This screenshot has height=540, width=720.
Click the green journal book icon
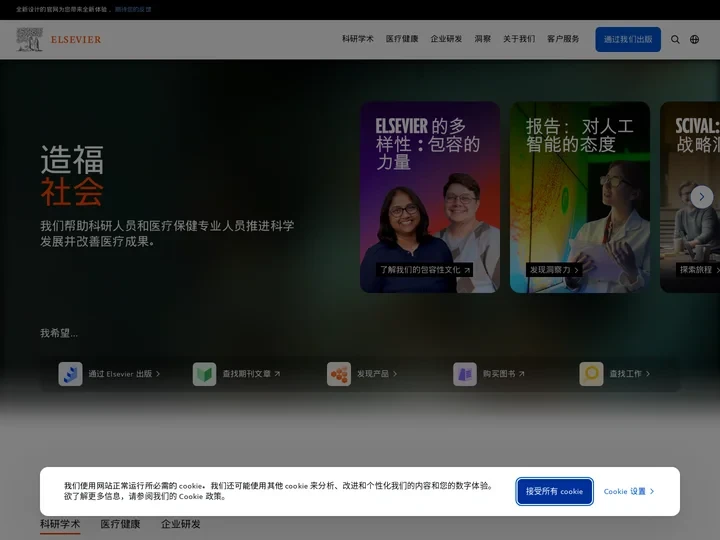(x=204, y=374)
